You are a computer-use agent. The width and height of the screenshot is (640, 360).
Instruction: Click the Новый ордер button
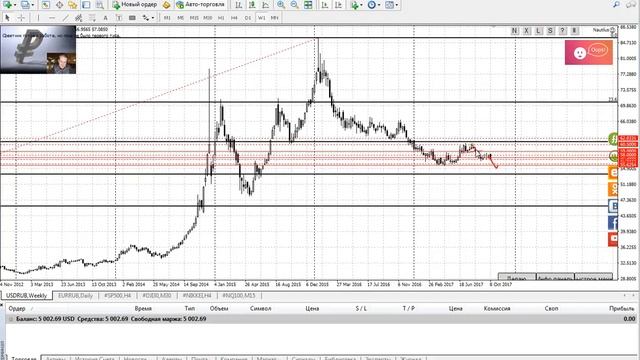(x=135, y=5)
